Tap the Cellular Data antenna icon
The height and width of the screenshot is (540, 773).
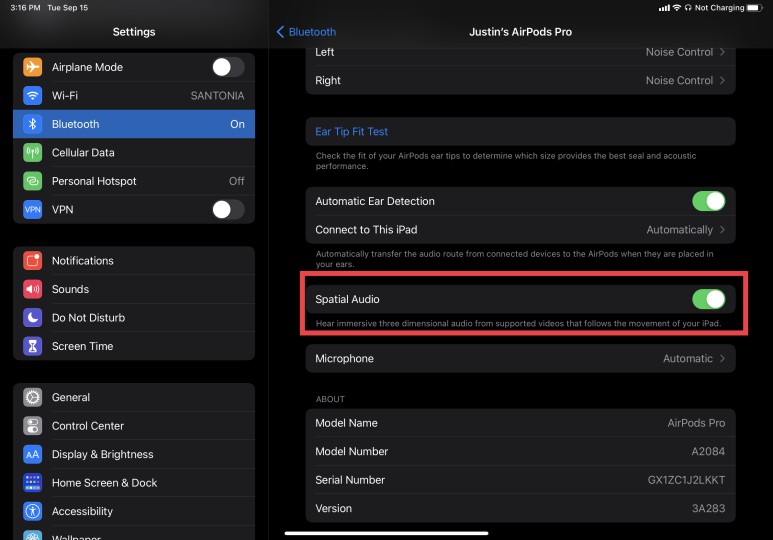[x=33, y=153]
